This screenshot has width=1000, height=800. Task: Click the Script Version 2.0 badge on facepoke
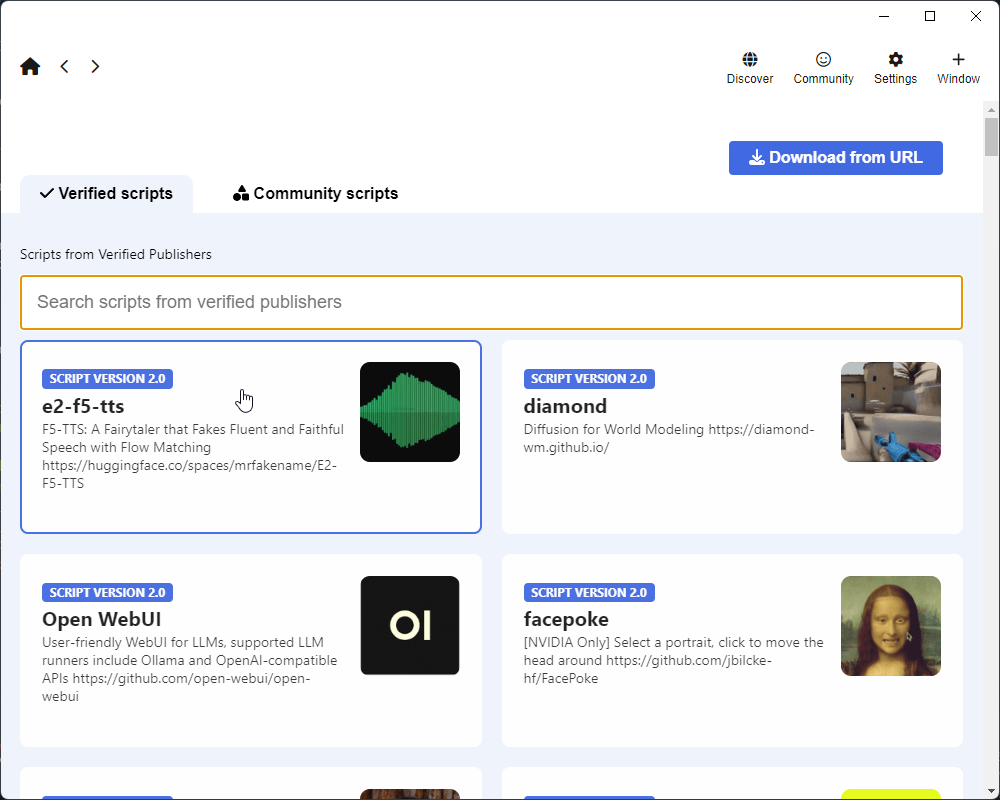tap(589, 593)
